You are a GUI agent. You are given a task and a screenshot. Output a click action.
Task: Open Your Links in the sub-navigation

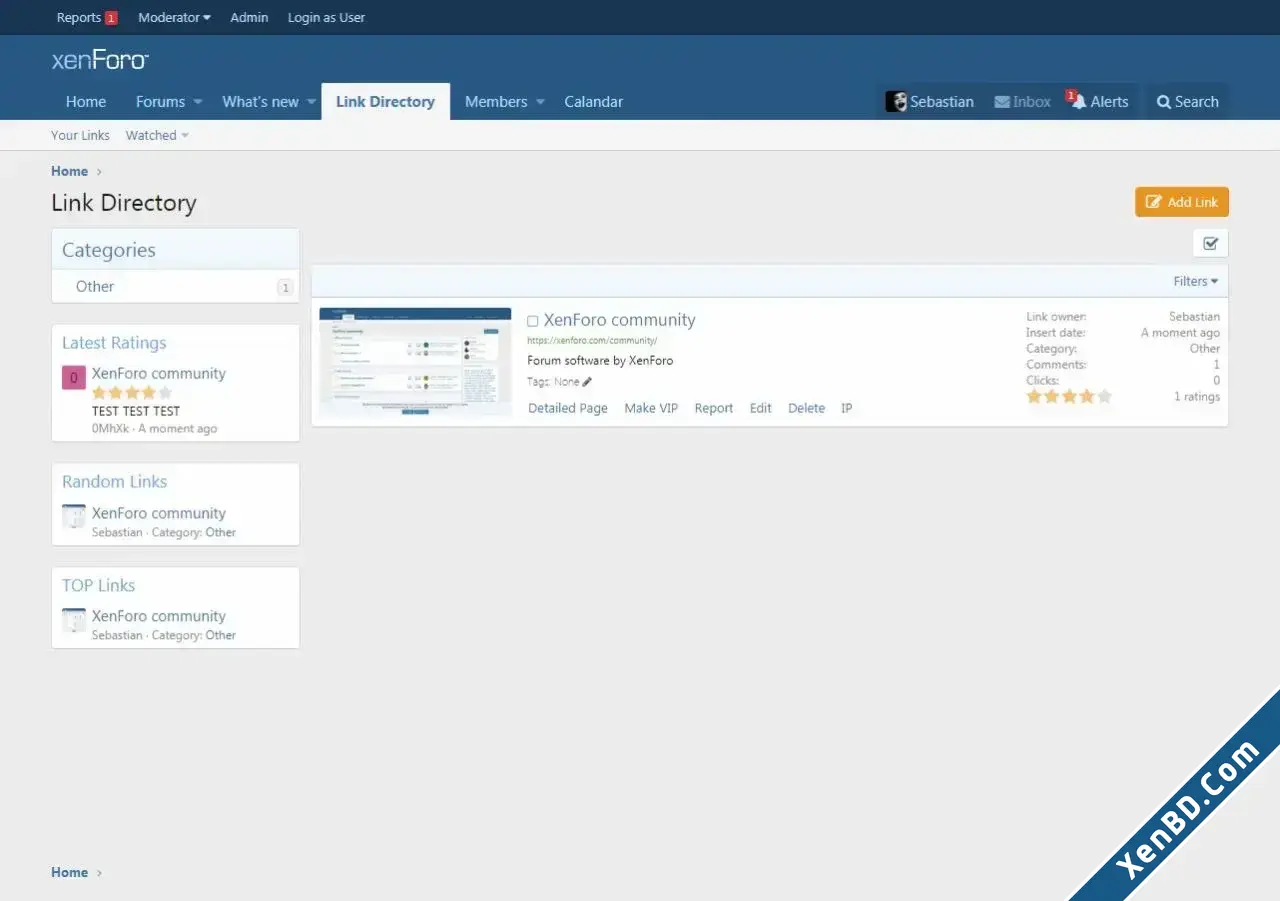tap(80, 135)
